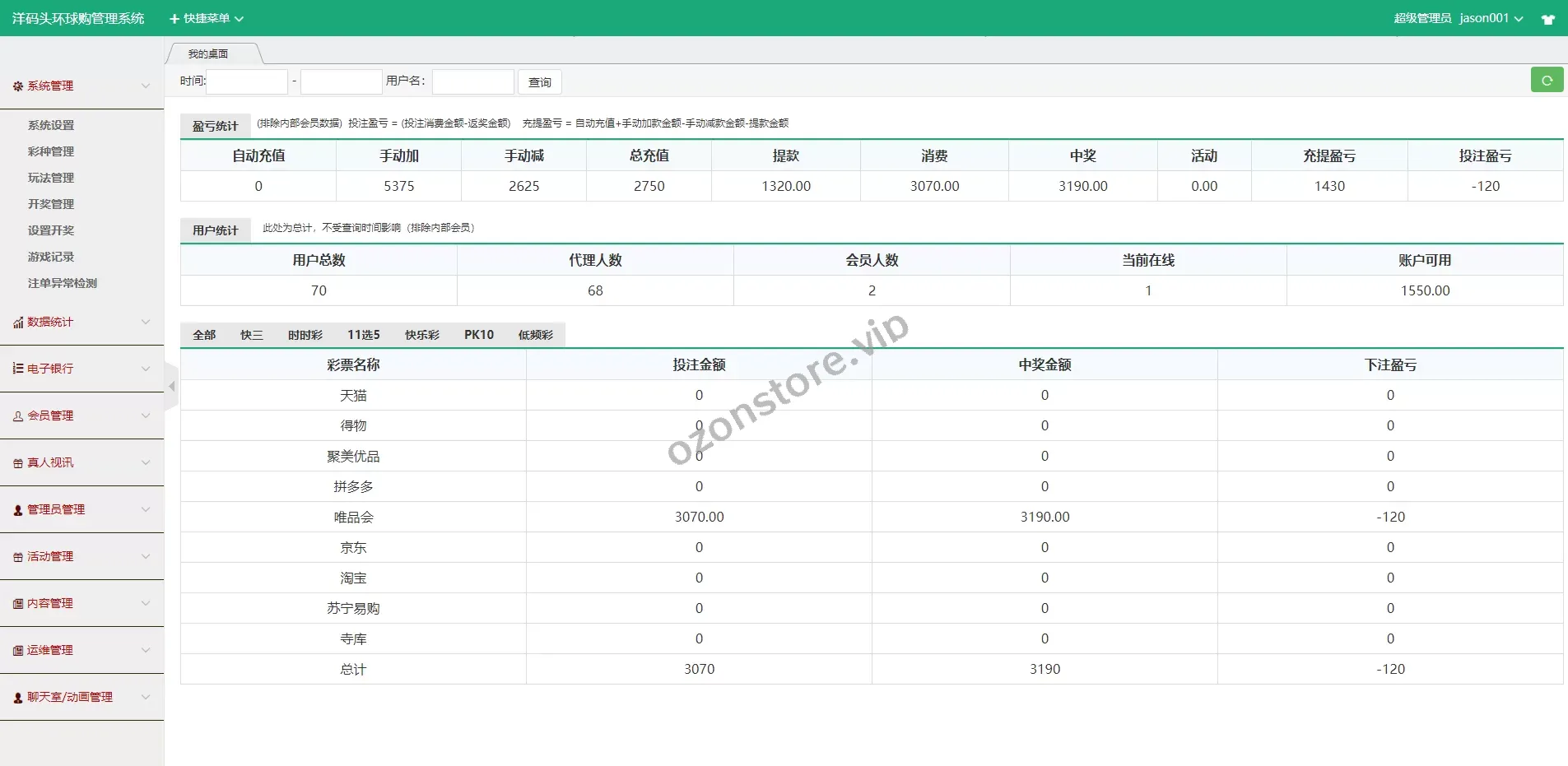Screen dimensions: 1568x766
Task: Open the 我的桌面 tab
Action: 208,54
